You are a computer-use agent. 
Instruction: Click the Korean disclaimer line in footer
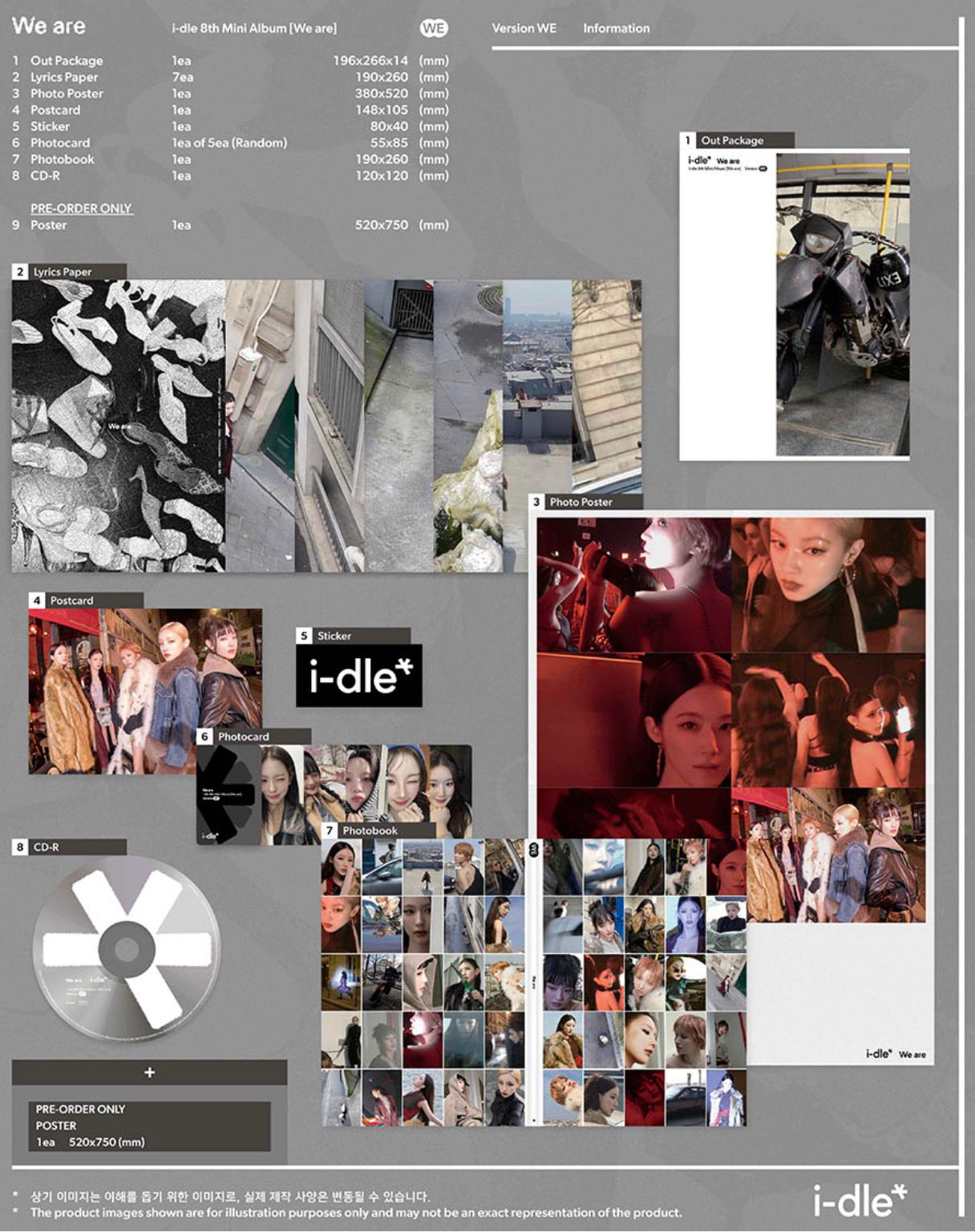pos(229,1197)
